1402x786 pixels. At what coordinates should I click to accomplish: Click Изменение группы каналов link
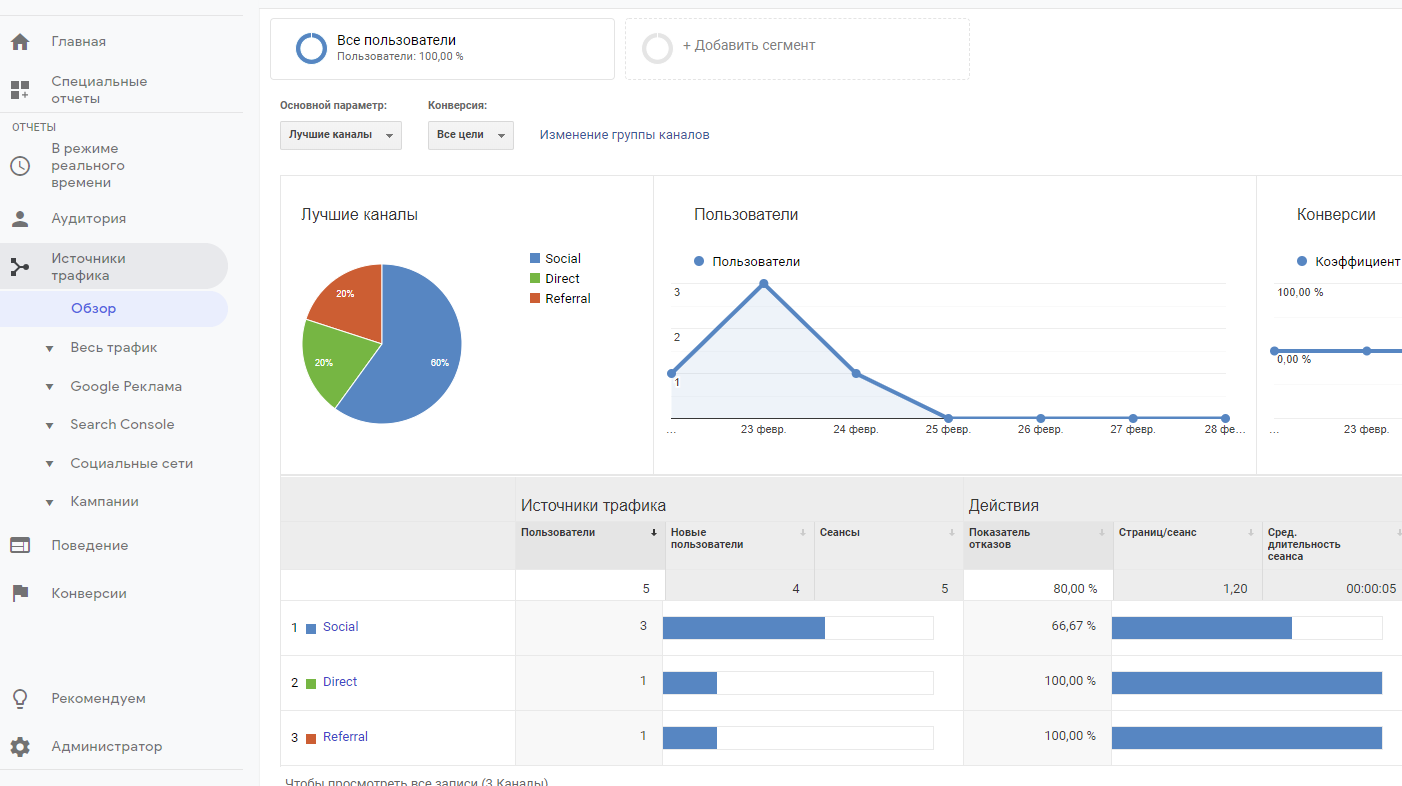(625, 135)
